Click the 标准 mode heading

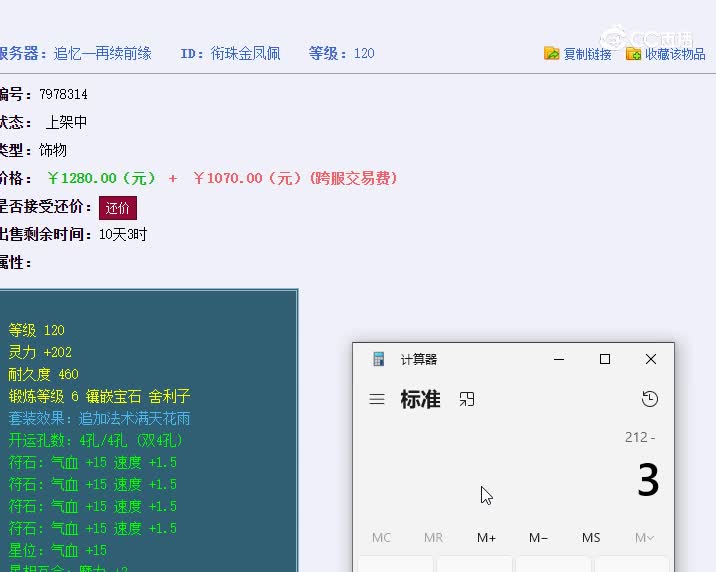[420, 399]
